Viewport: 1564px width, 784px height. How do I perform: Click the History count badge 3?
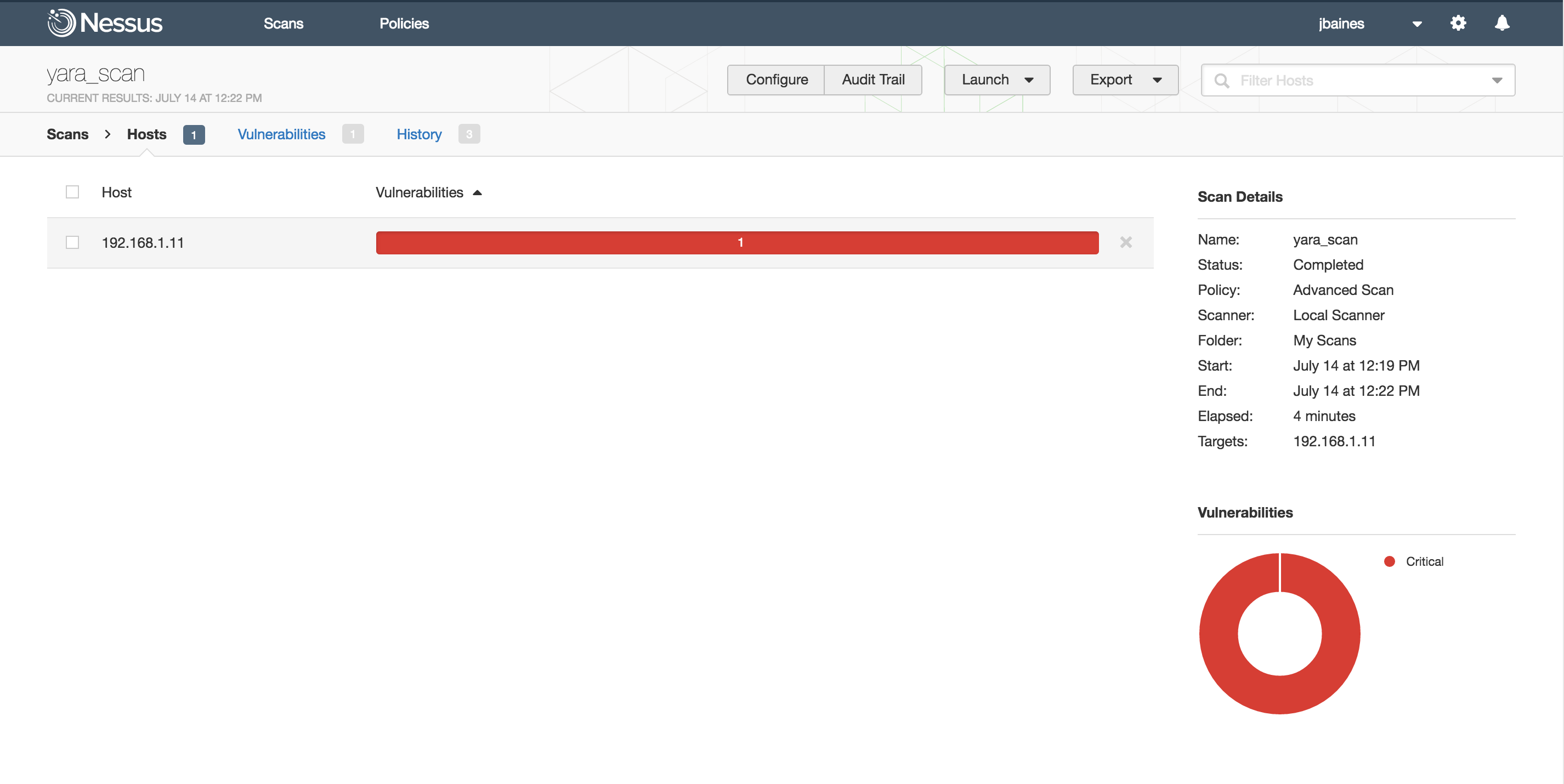(469, 134)
